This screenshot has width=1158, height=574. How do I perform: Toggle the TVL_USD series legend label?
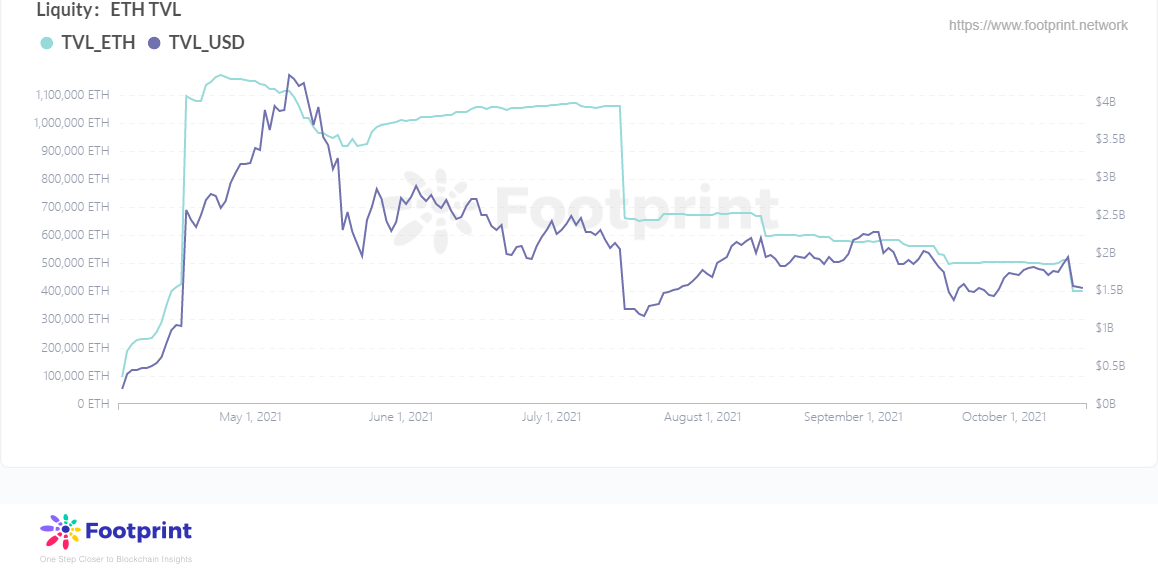207,43
